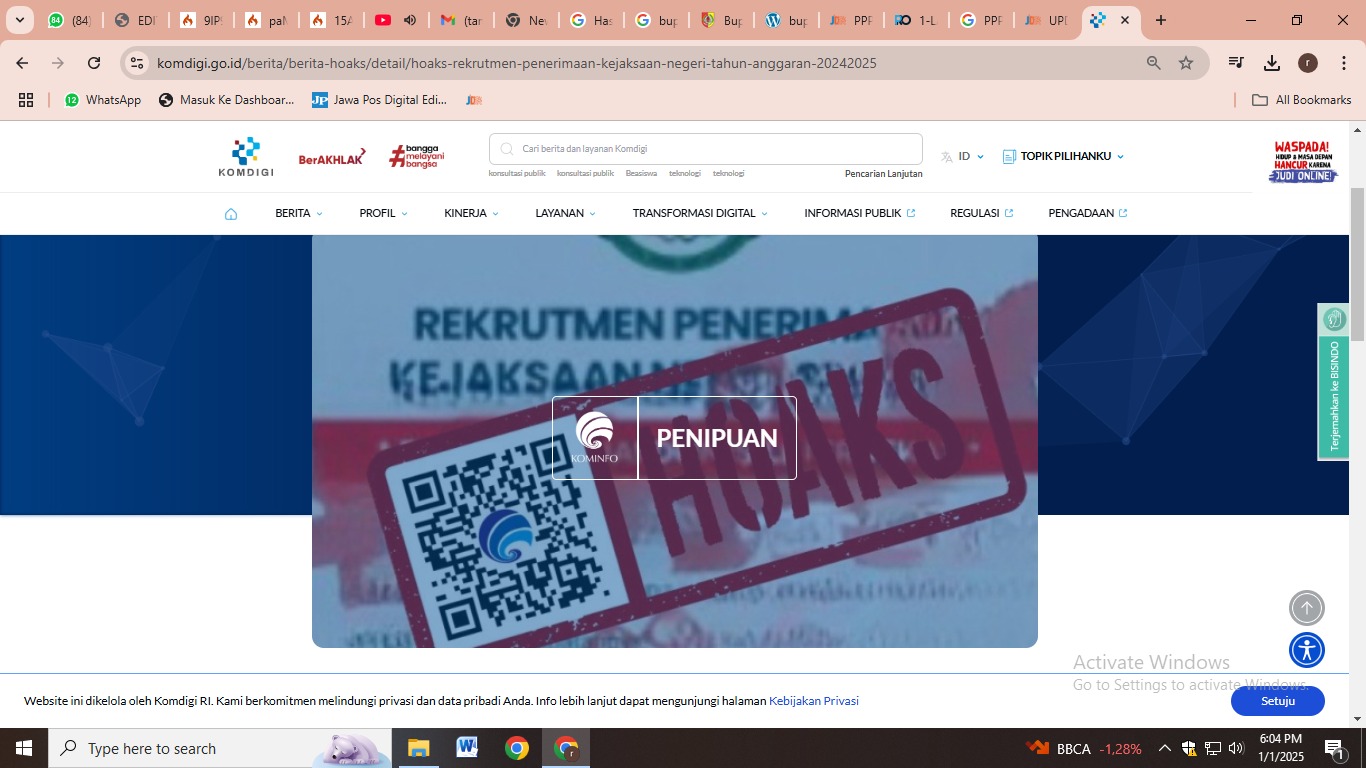Switch to the WhatsApp (84) tab
Screen dimensions: 1366x768
70,20
